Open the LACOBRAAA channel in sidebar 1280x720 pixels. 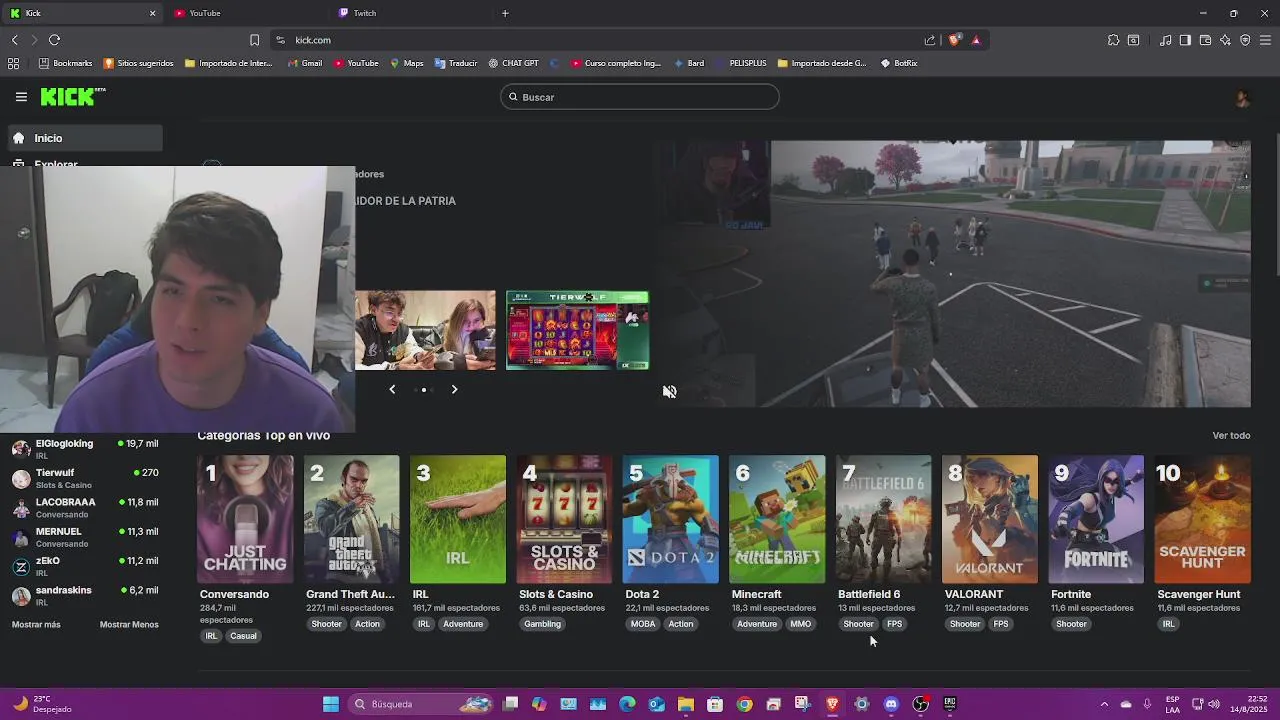pyautogui.click(x=85, y=508)
